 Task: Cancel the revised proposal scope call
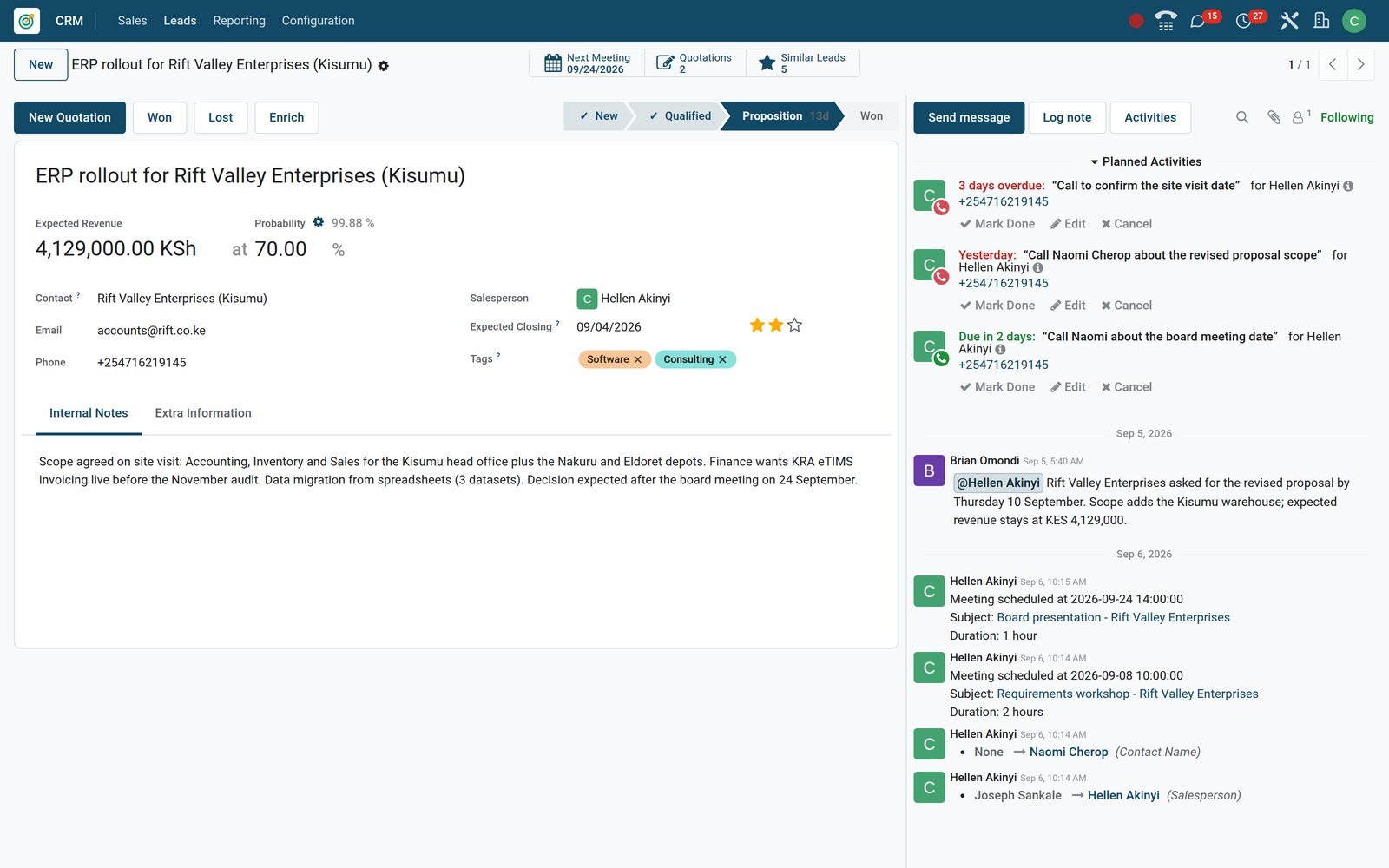pos(1126,306)
